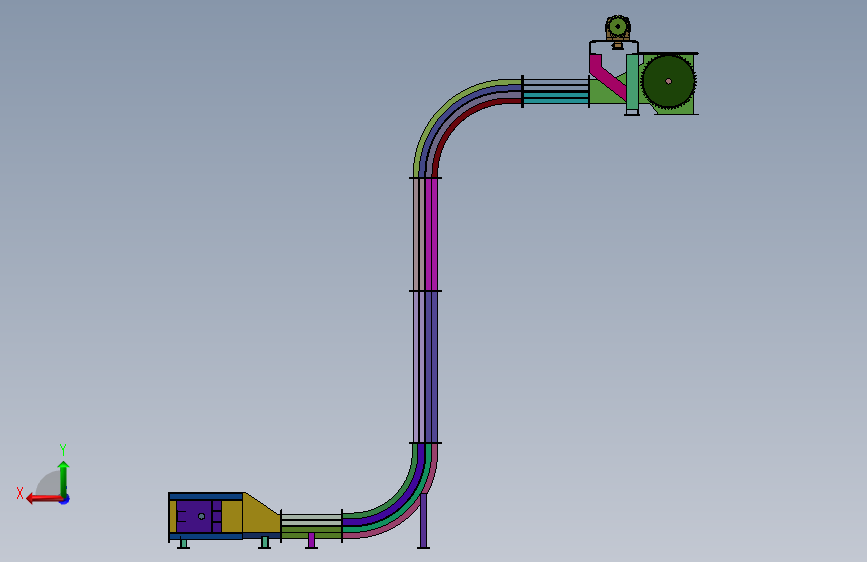Select the tall purple support leg under the lower bend
Viewport: 867px width, 562px height.
pyautogui.click(x=424, y=521)
